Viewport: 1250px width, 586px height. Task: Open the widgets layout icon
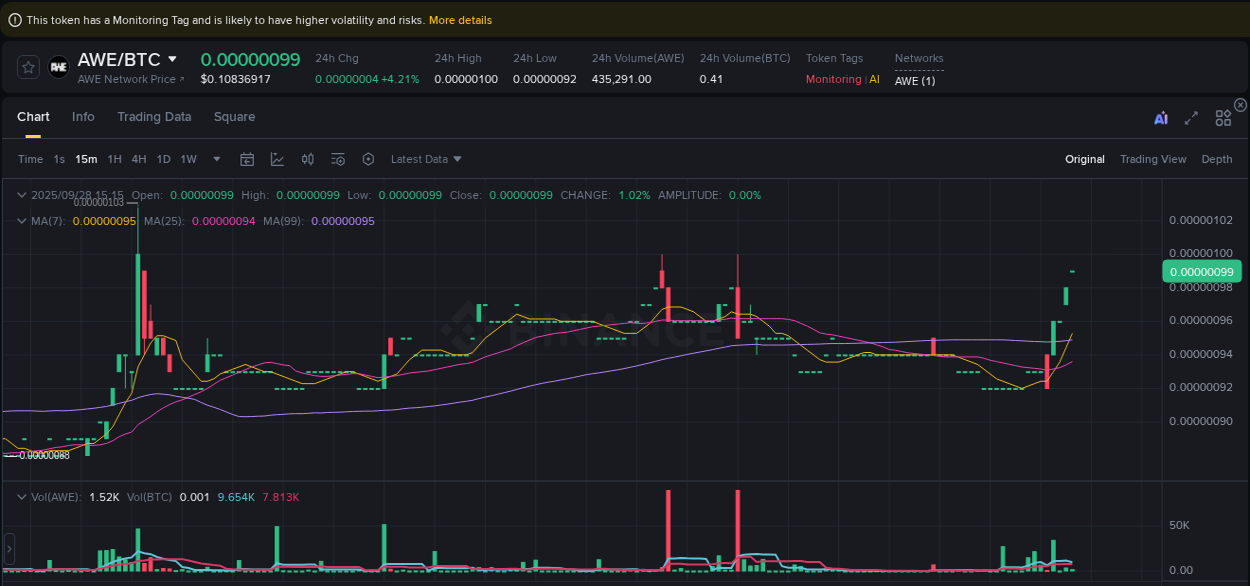click(x=1223, y=117)
